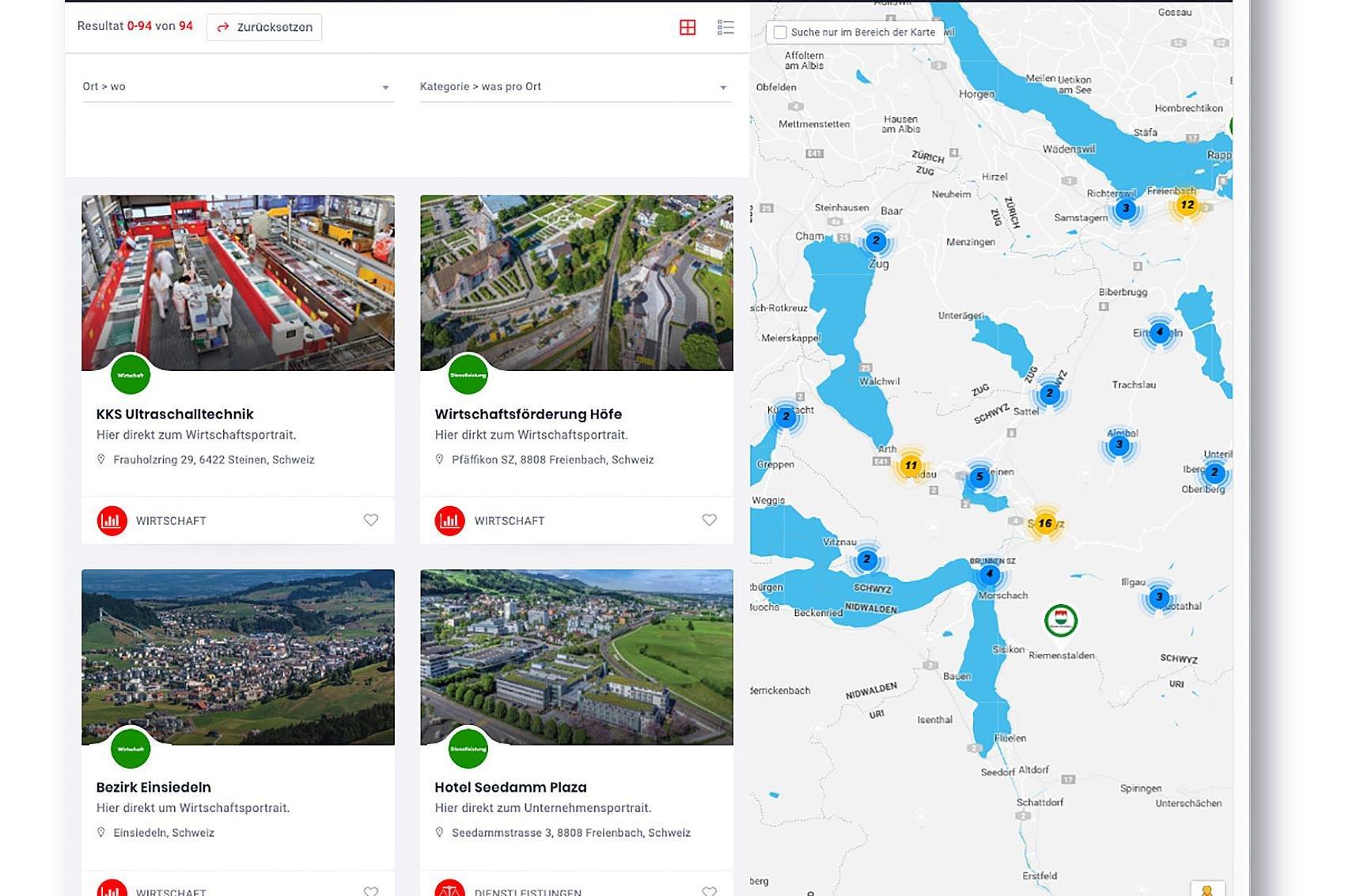Click red Wirtschaft category icon under KKS Ultraschalltechnik
Screen dimensions: 1345x896
pos(112,520)
